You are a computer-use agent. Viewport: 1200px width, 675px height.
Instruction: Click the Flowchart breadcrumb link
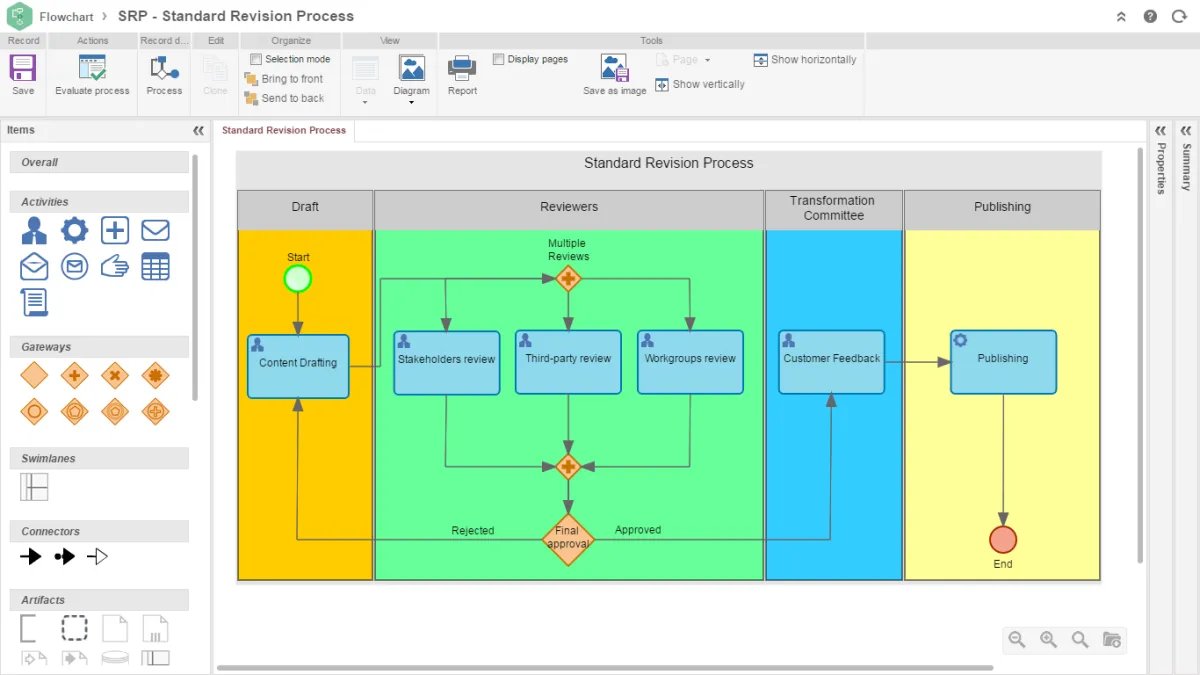(66, 17)
